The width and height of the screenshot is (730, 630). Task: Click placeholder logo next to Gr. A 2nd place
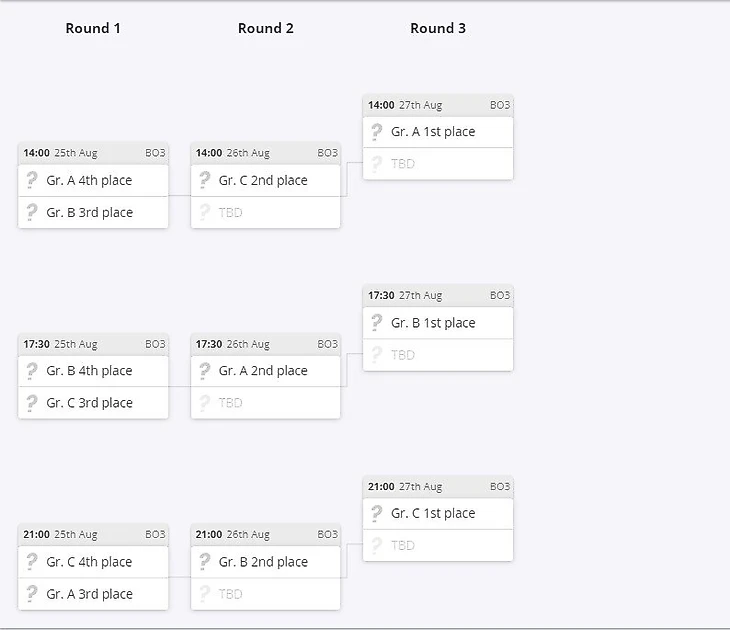tap(204, 371)
